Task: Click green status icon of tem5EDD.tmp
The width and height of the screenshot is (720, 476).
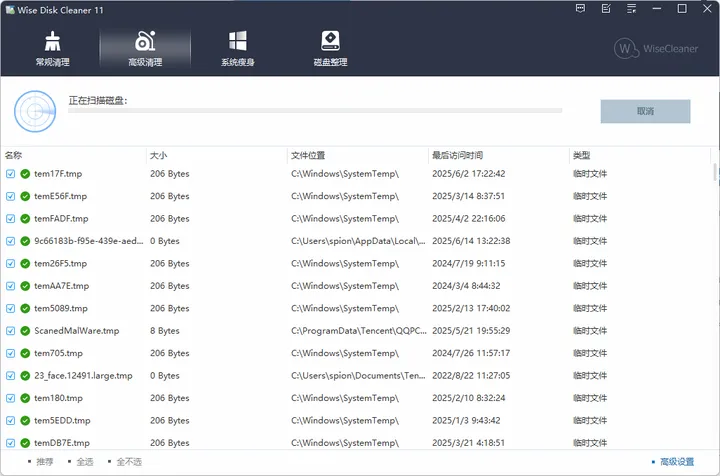Action: click(25, 420)
